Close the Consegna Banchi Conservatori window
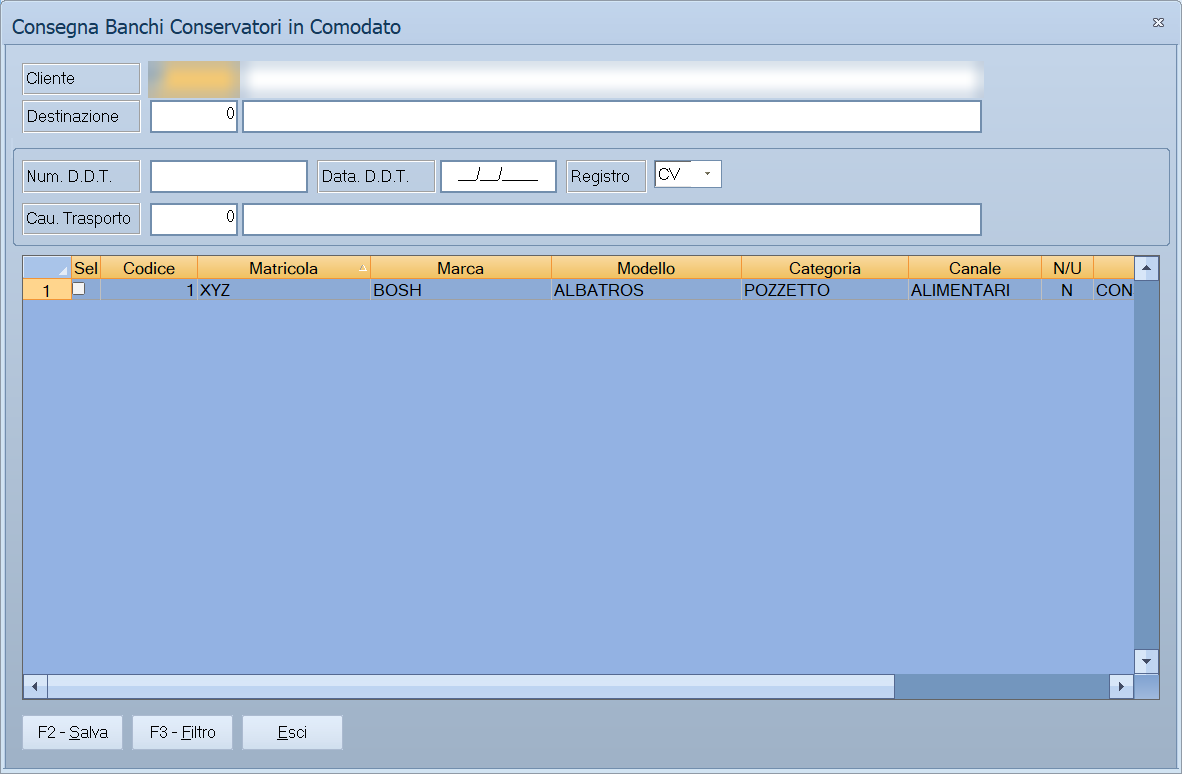1182x774 pixels. (x=1159, y=23)
